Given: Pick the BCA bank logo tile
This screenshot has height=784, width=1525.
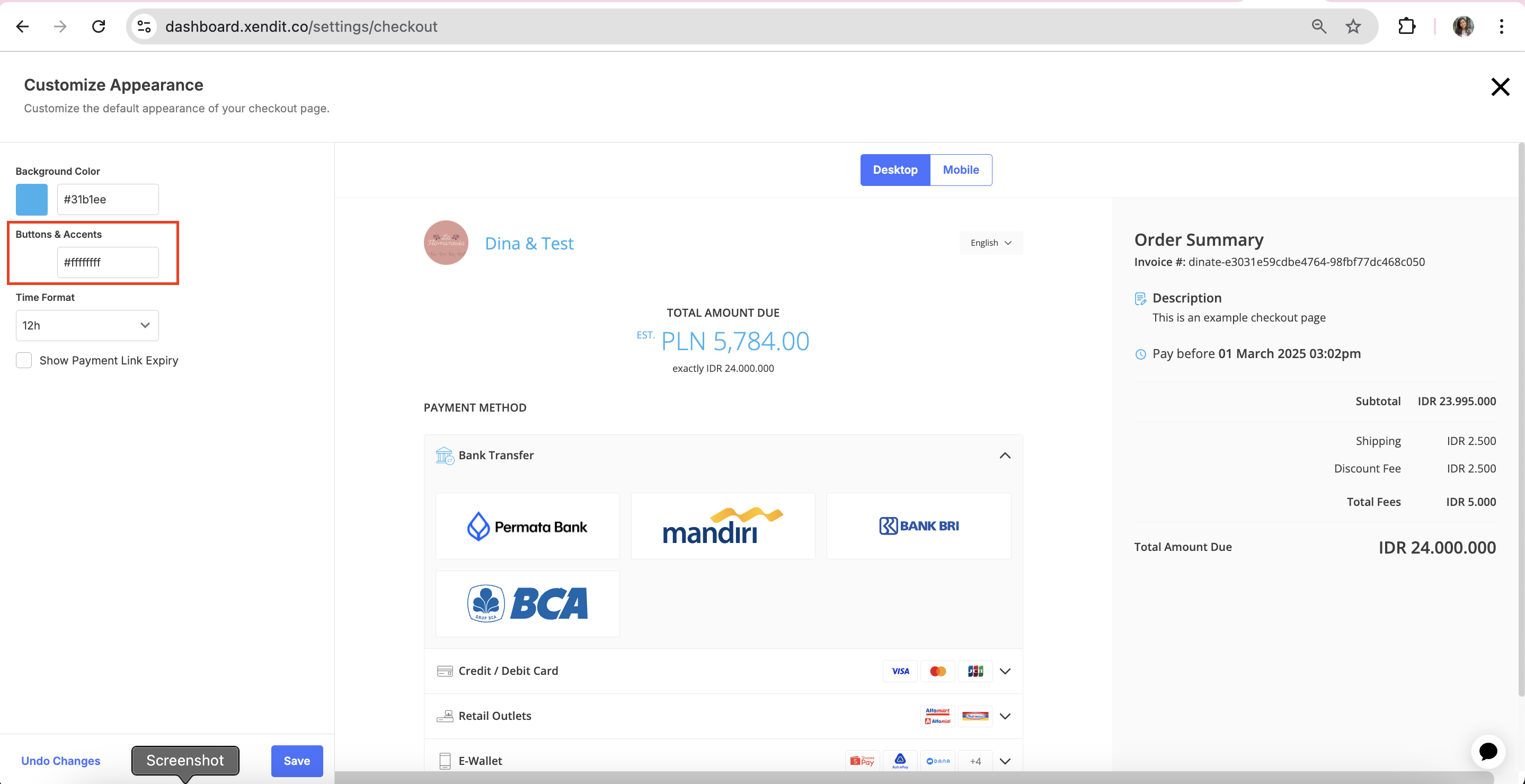Looking at the screenshot, I should (x=527, y=603).
